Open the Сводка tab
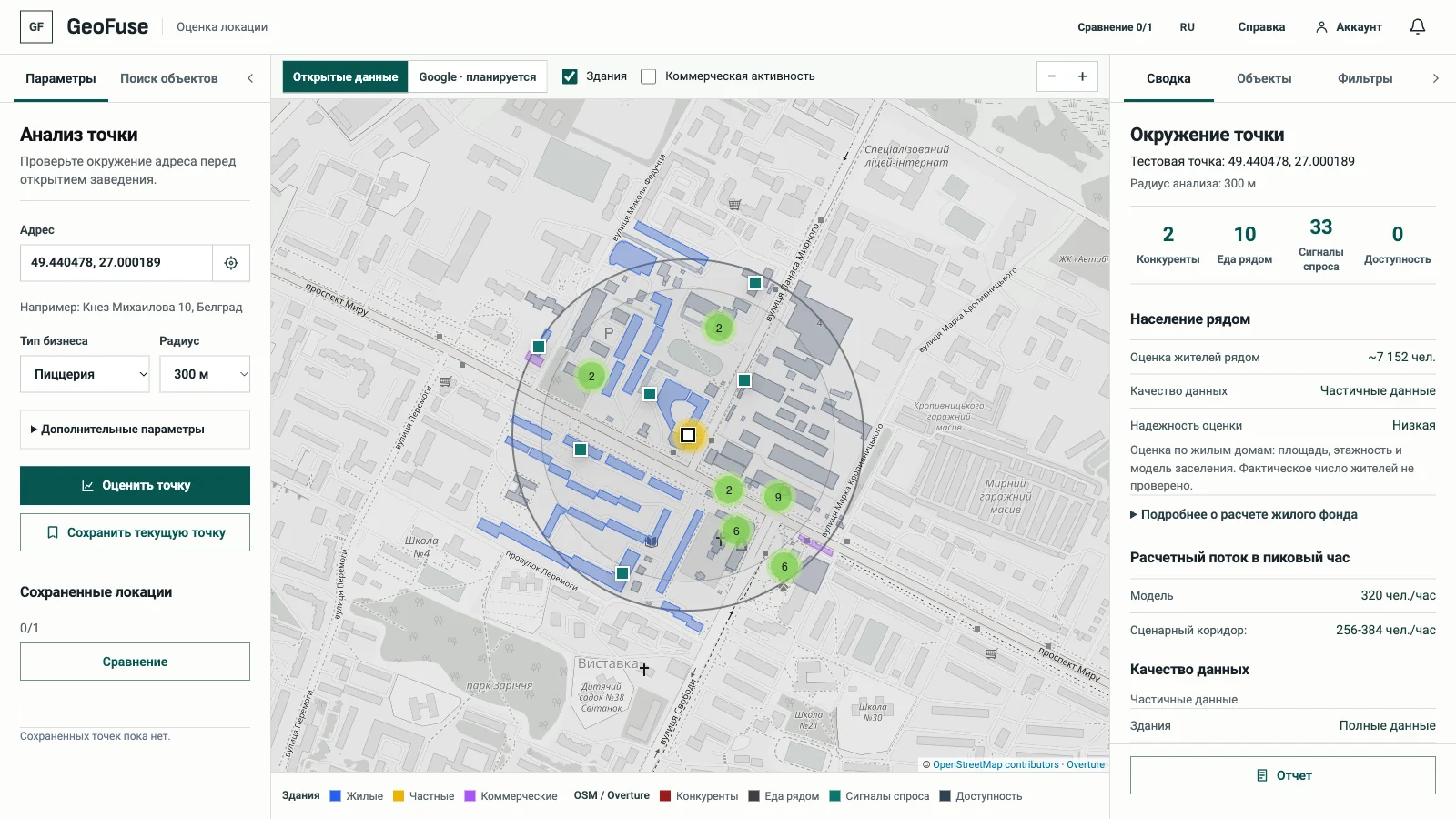The width and height of the screenshot is (1456, 819). (1168, 78)
